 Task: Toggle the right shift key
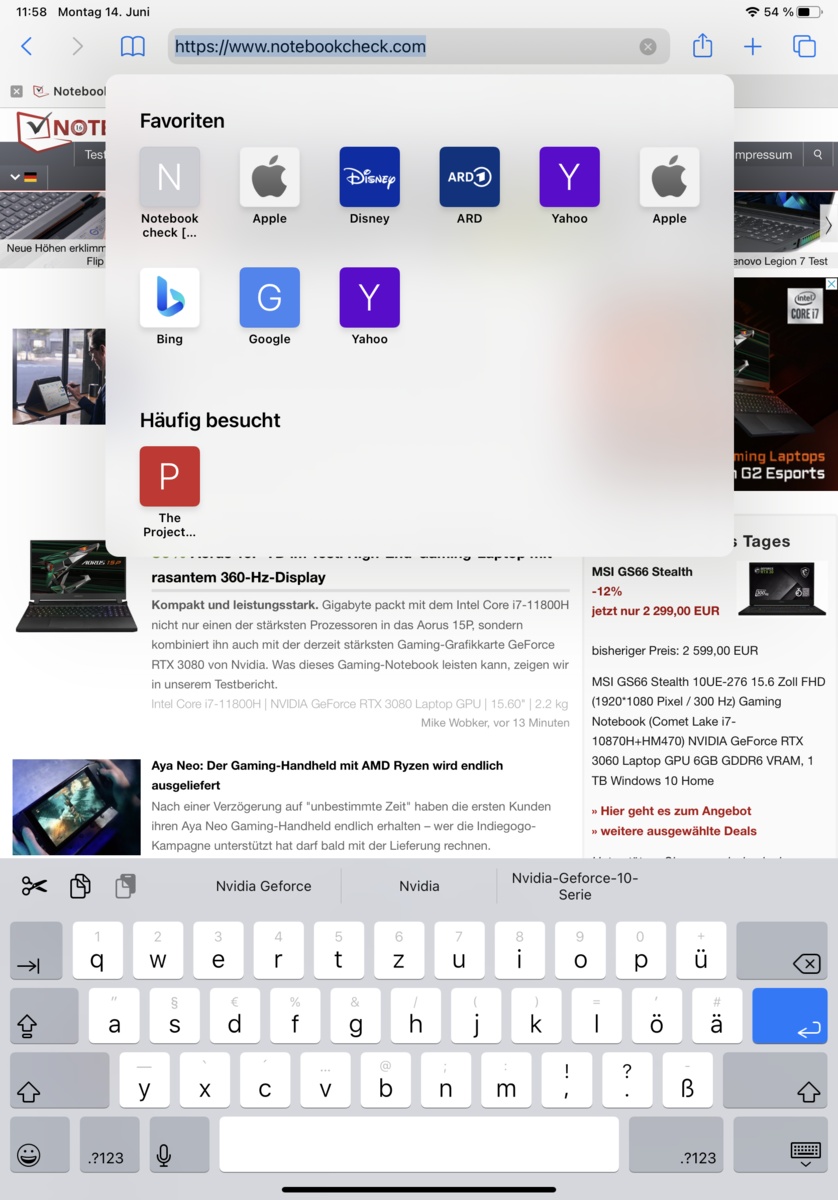coord(775,1081)
